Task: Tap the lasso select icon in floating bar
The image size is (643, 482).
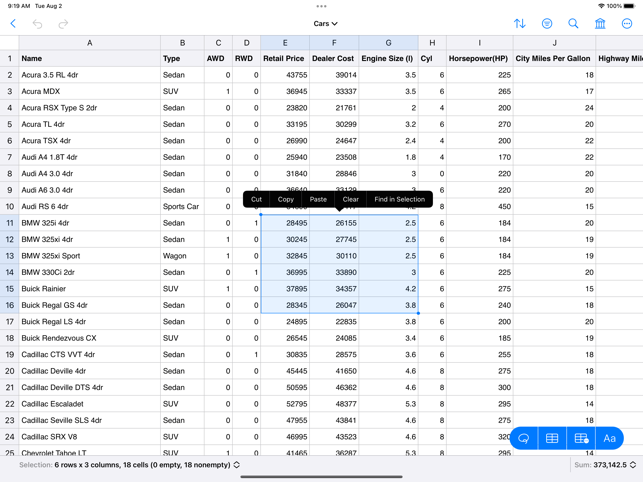Action: click(x=524, y=438)
